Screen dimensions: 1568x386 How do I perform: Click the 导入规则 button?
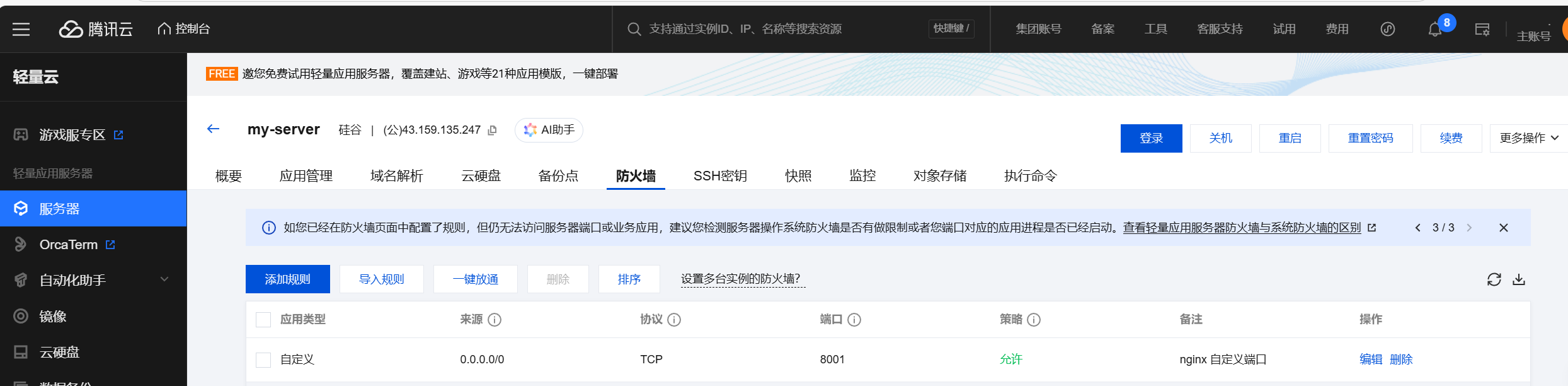click(x=382, y=279)
